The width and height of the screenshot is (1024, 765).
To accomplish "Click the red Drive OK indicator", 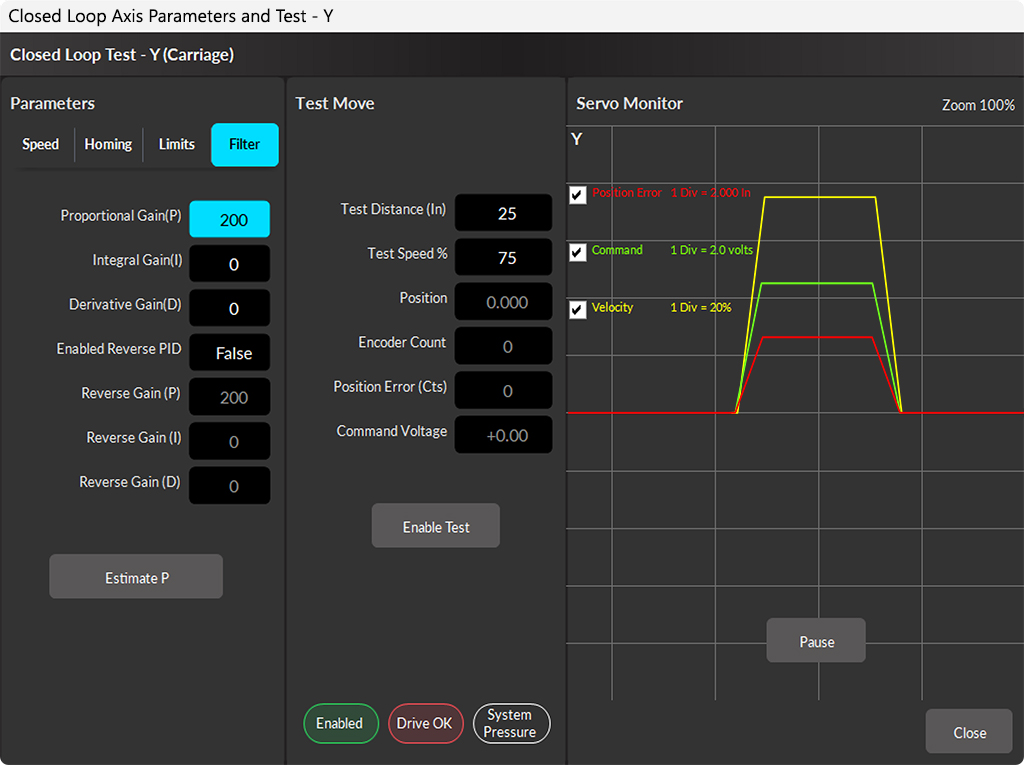I will point(425,723).
